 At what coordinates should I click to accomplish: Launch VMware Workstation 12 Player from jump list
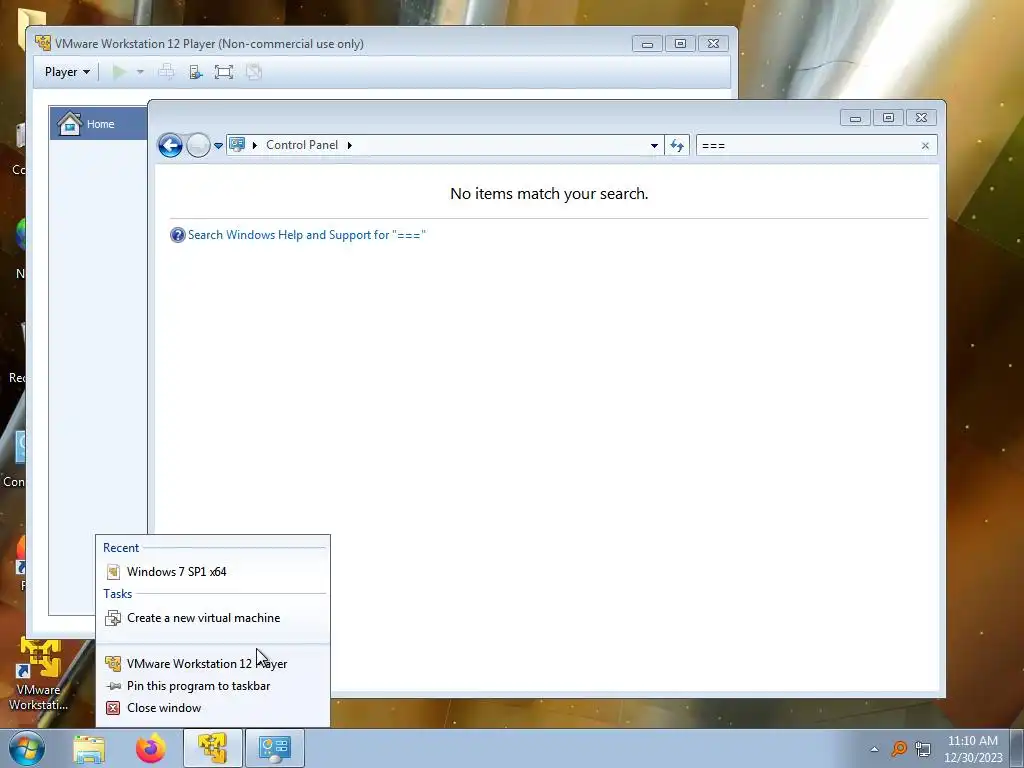tap(212, 664)
